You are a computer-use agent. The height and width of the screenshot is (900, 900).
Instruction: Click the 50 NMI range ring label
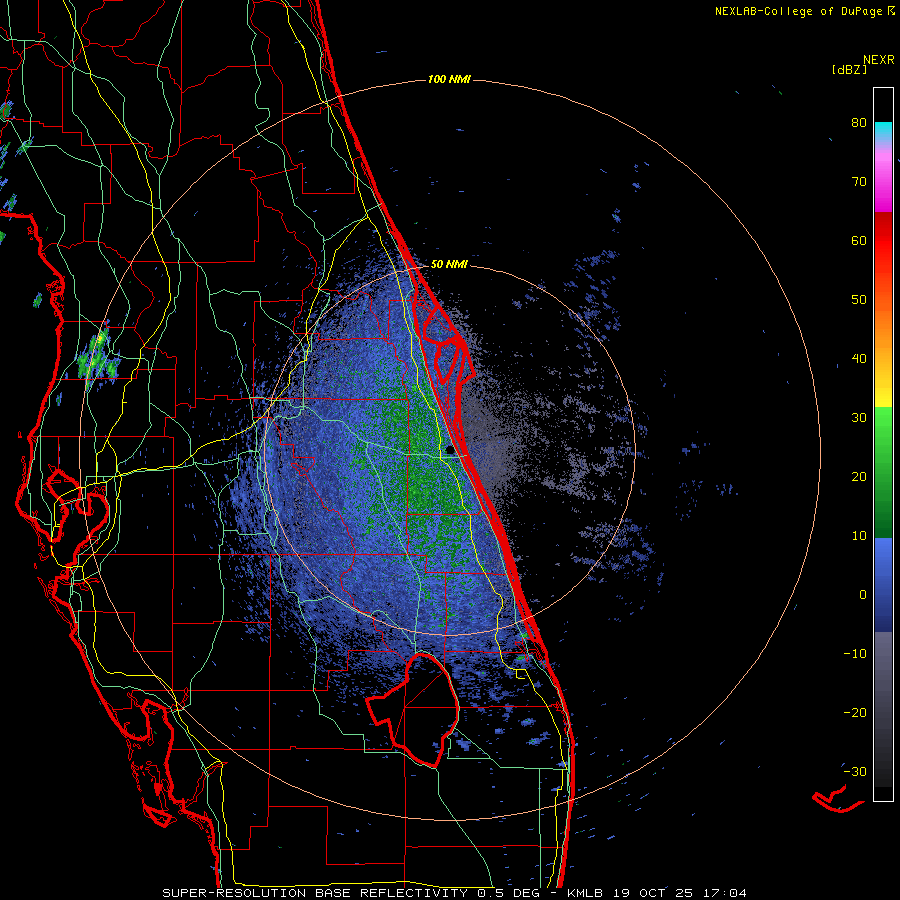click(449, 265)
